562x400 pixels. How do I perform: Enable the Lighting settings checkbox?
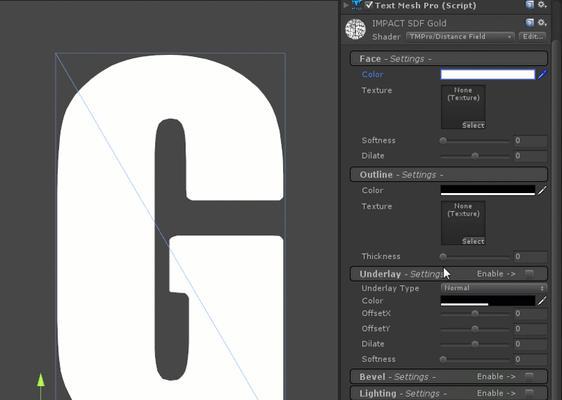(529, 393)
